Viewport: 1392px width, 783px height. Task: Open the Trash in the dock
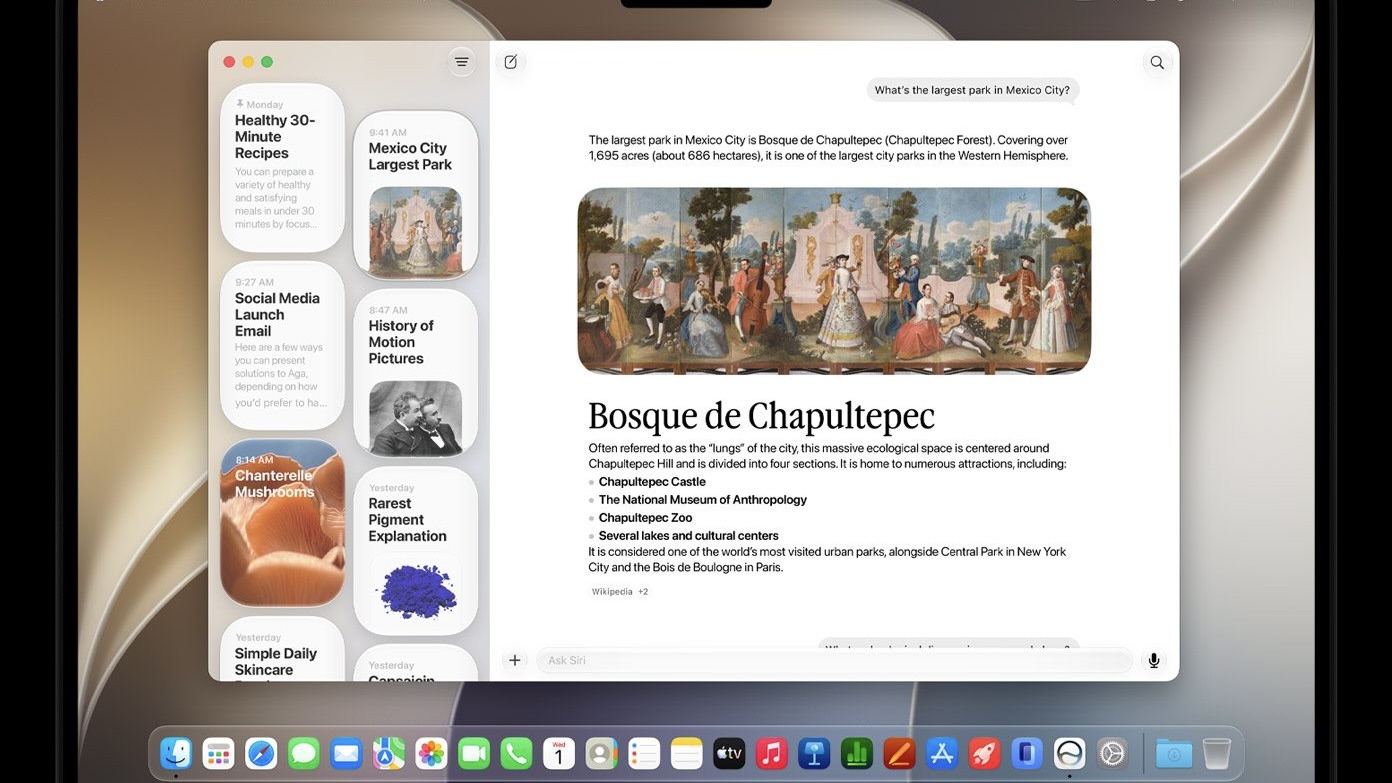[x=1216, y=753]
